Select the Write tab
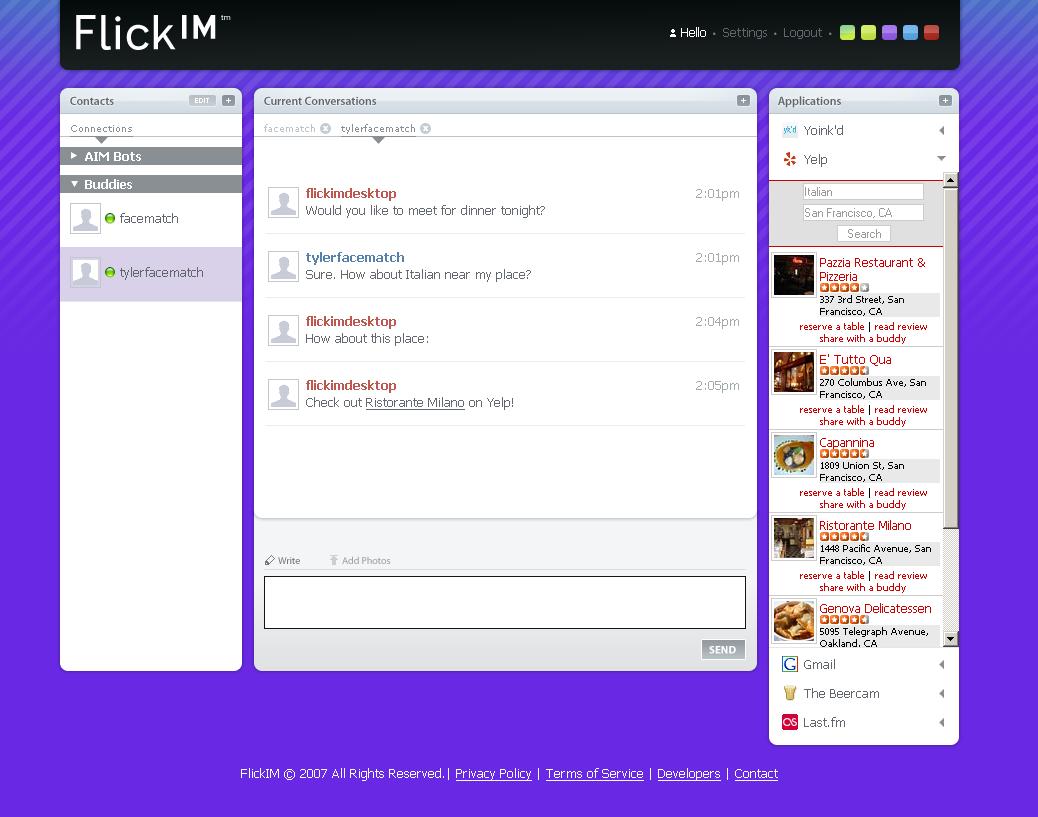Image resolution: width=1038 pixels, height=817 pixels. 283,561
